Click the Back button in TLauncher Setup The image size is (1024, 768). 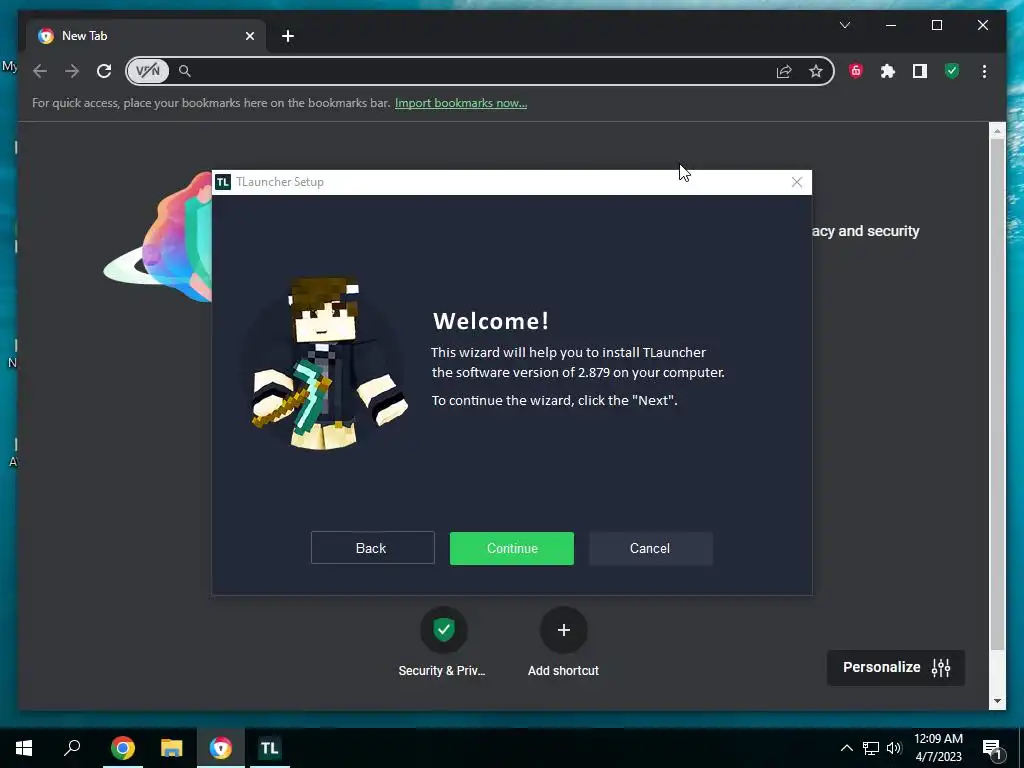click(372, 548)
